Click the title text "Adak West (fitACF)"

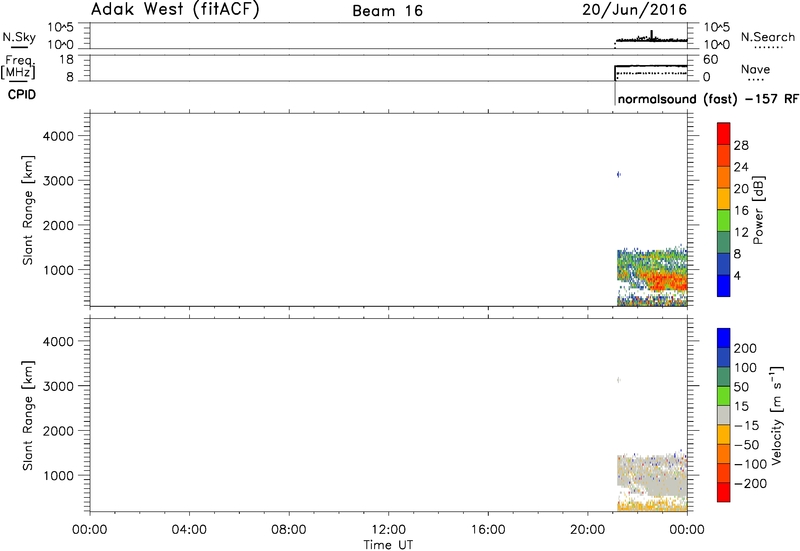175,10
